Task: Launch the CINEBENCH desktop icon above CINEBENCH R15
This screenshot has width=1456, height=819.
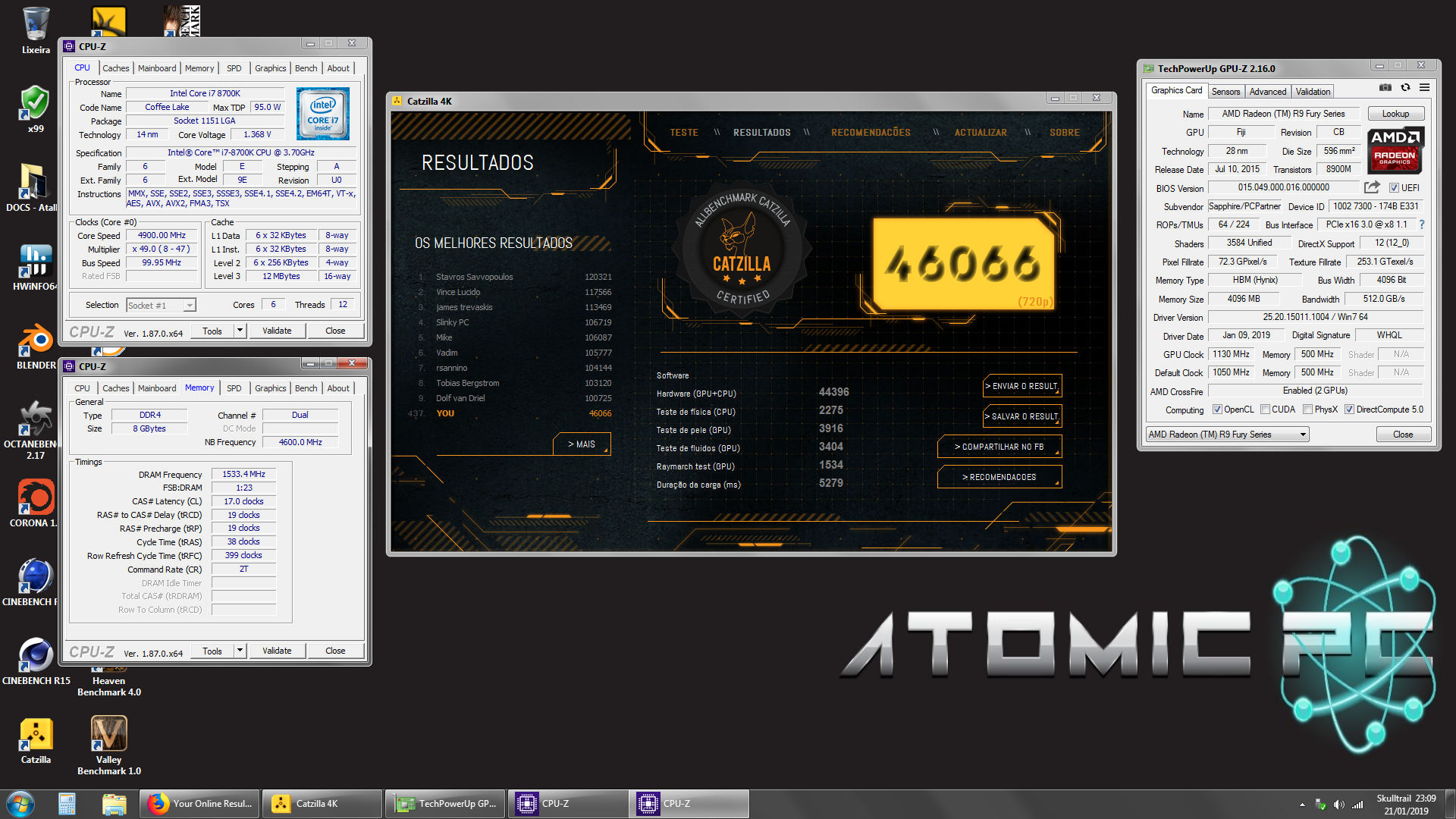Action: coord(34,582)
